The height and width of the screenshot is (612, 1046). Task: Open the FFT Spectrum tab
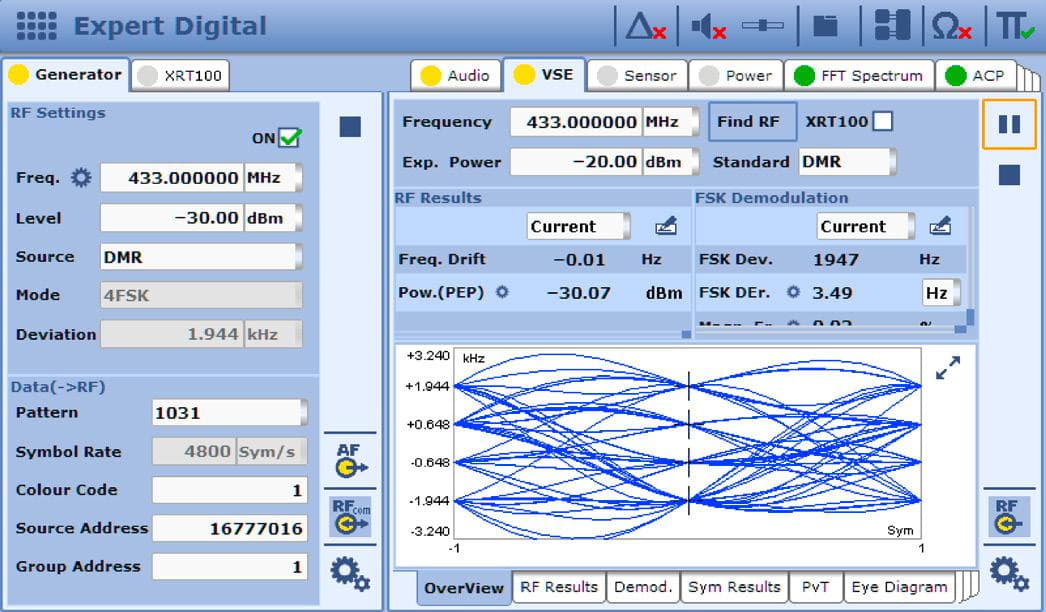tap(858, 73)
